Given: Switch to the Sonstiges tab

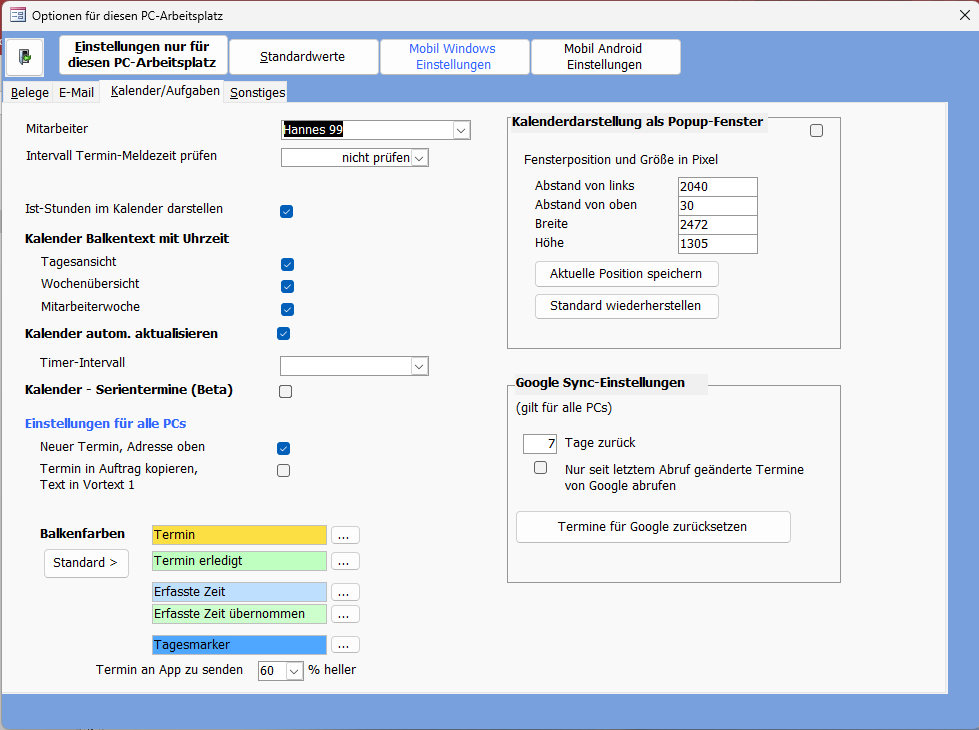Looking at the screenshot, I should [x=257, y=93].
